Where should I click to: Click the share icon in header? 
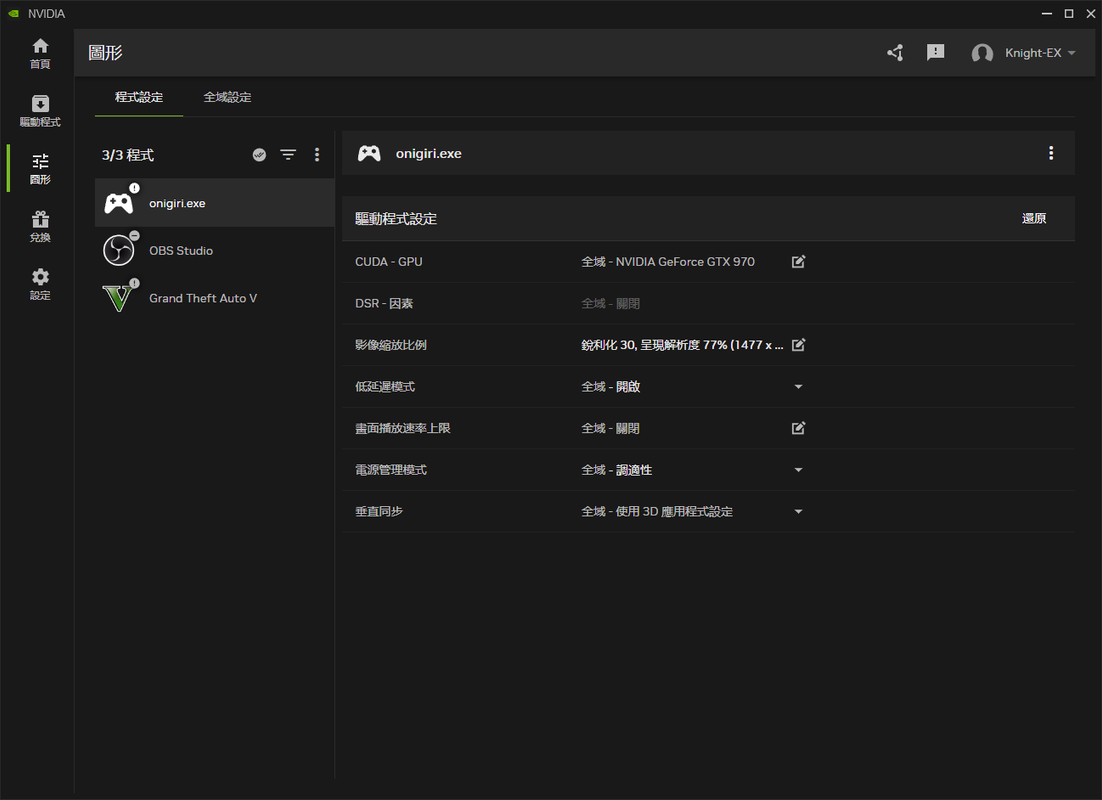pyautogui.click(x=895, y=53)
